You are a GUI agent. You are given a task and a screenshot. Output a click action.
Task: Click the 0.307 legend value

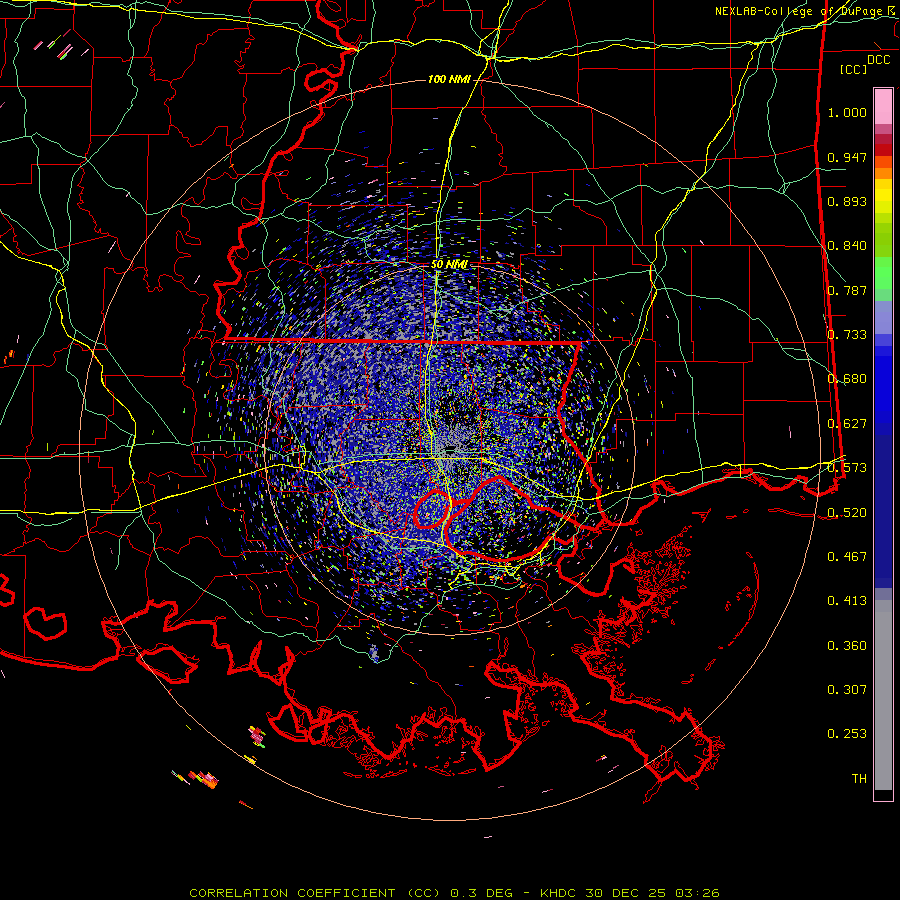[x=847, y=690]
